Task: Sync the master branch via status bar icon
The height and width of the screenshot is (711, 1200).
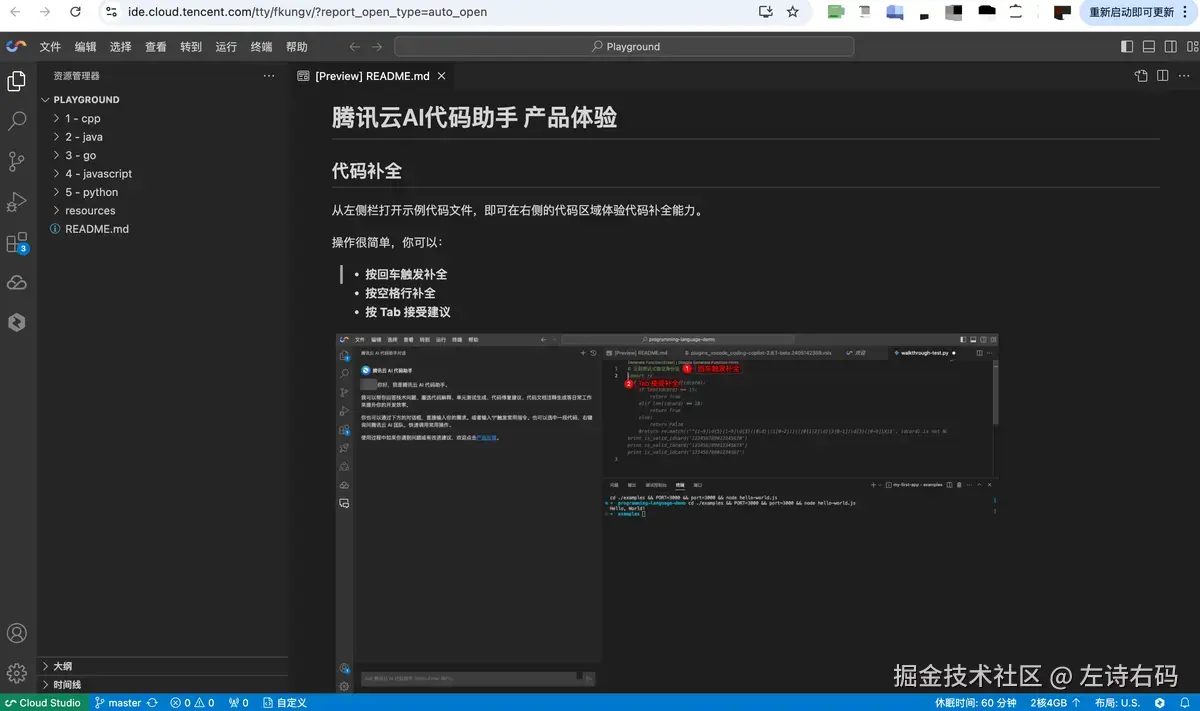Action: click(154, 702)
